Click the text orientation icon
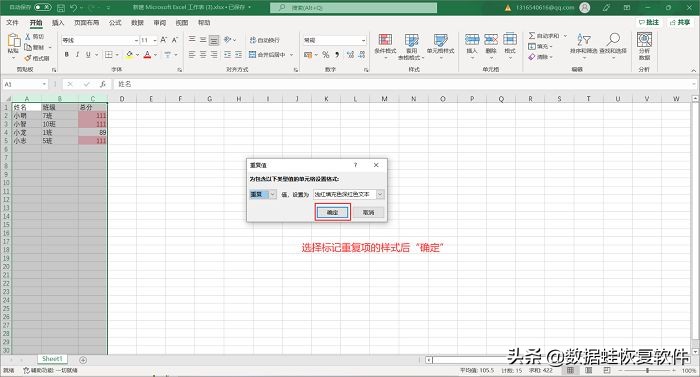700x377 pixels. pyautogui.click(x=228, y=40)
